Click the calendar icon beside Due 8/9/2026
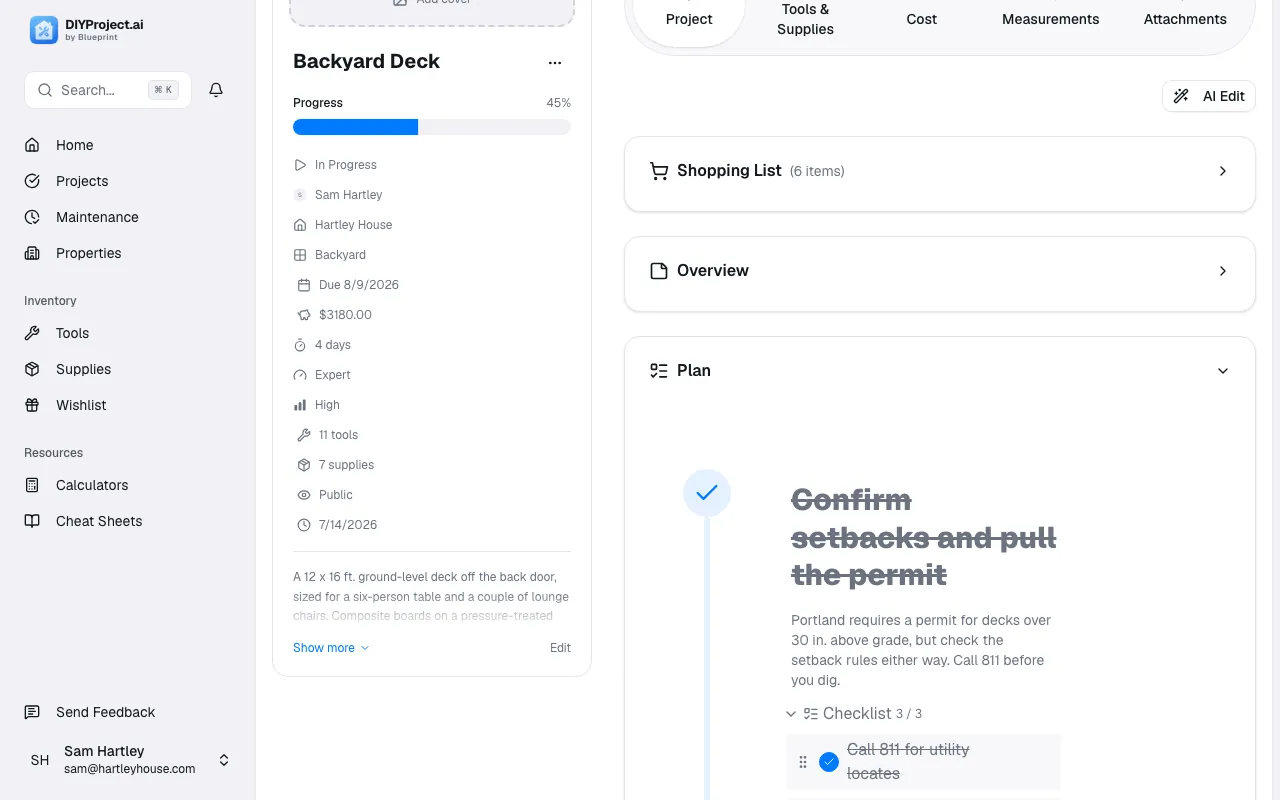Screen dimensions: 1280x800 (x=304, y=285)
